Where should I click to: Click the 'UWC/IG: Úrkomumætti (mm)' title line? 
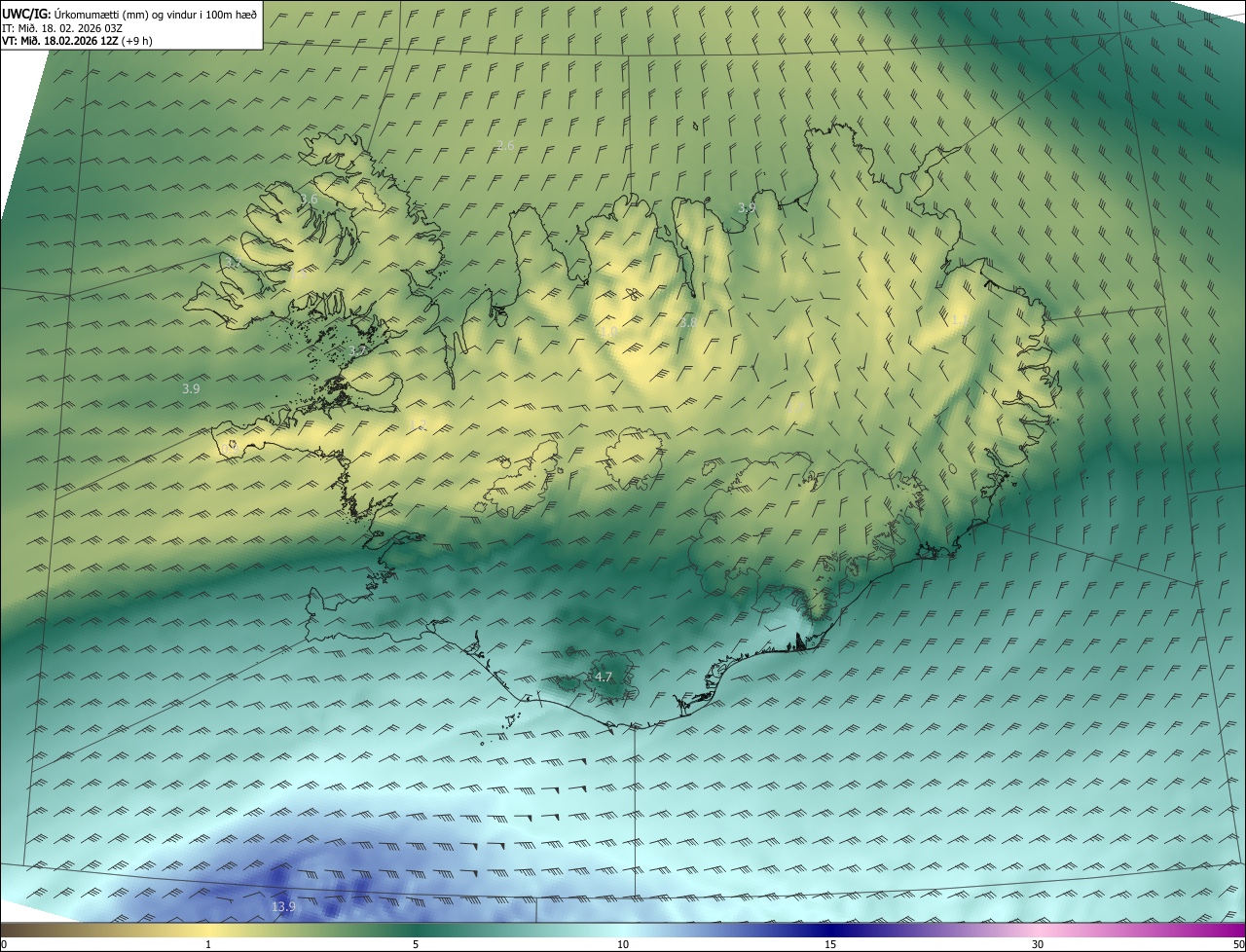tap(129, 14)
